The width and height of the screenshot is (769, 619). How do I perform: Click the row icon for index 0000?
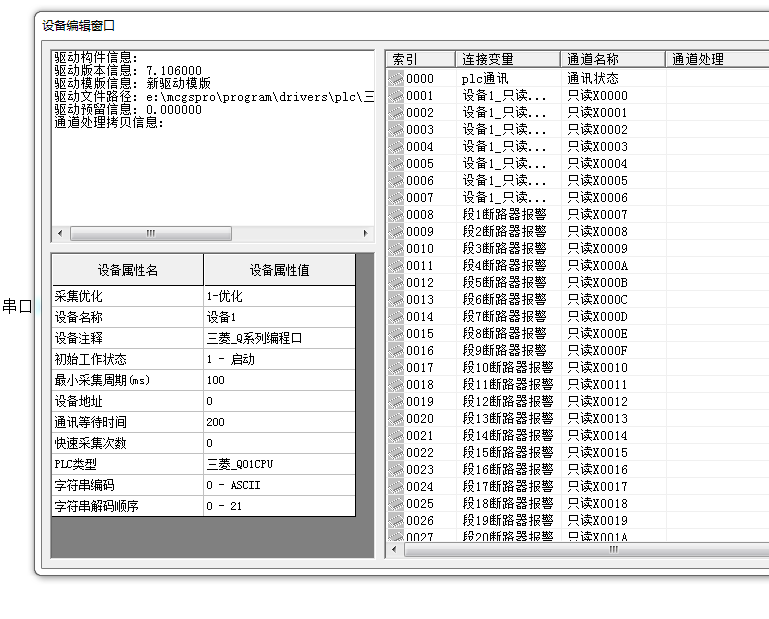[396, 78]
